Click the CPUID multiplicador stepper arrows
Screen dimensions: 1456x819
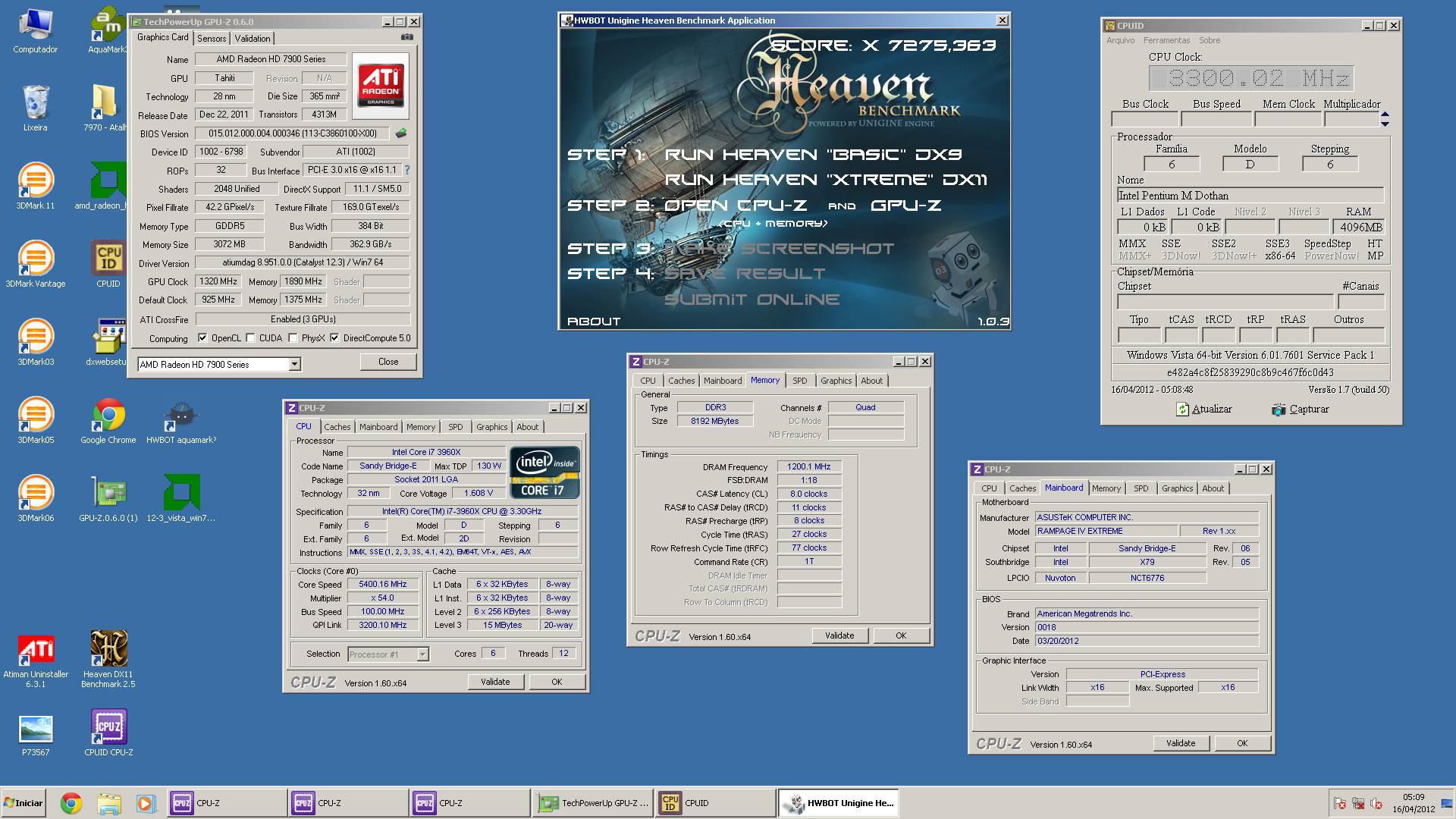click(x=1385, y=119)
